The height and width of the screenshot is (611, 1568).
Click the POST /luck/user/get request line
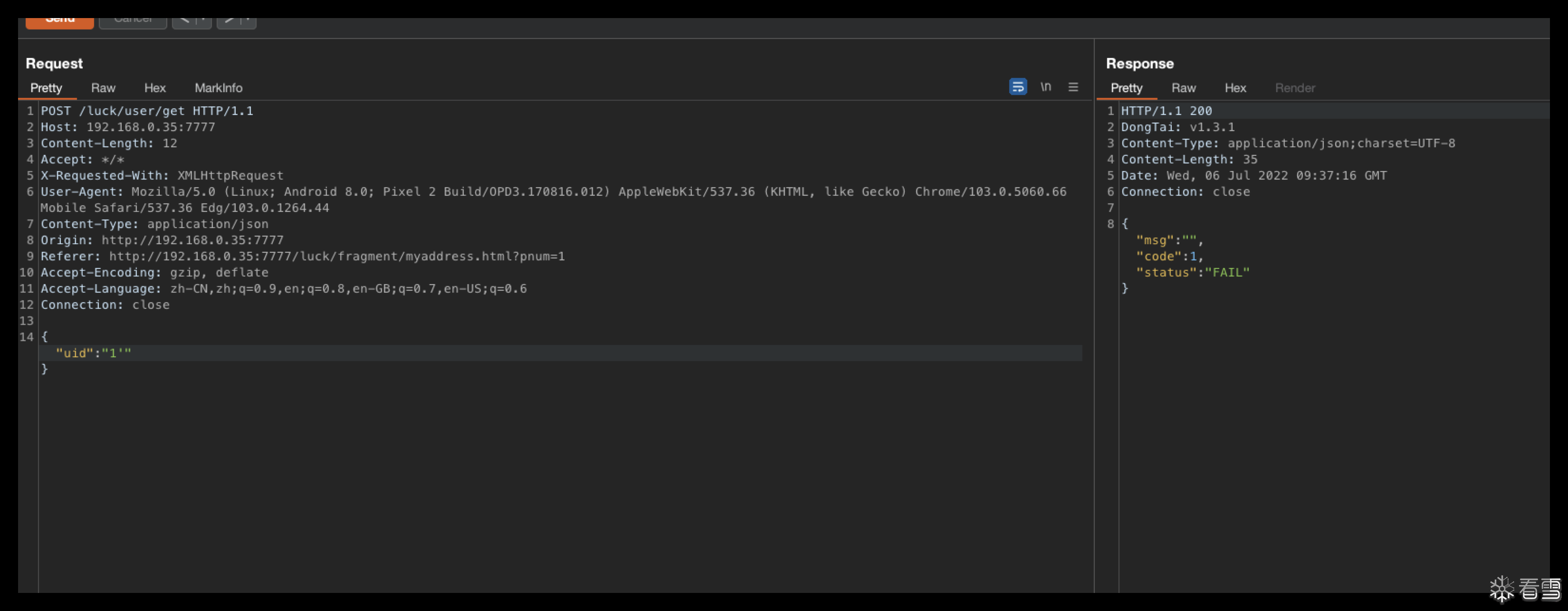[x=147, y=111]
